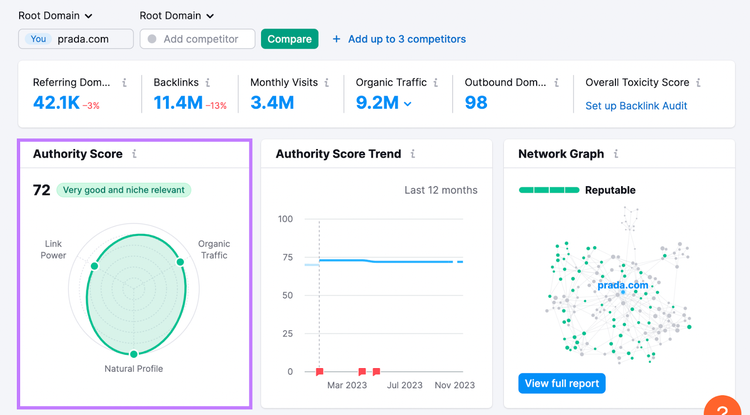Expand the Organic Traffic 9.2M chevron
Screen dimensions: 750x415
click(408, 103)
